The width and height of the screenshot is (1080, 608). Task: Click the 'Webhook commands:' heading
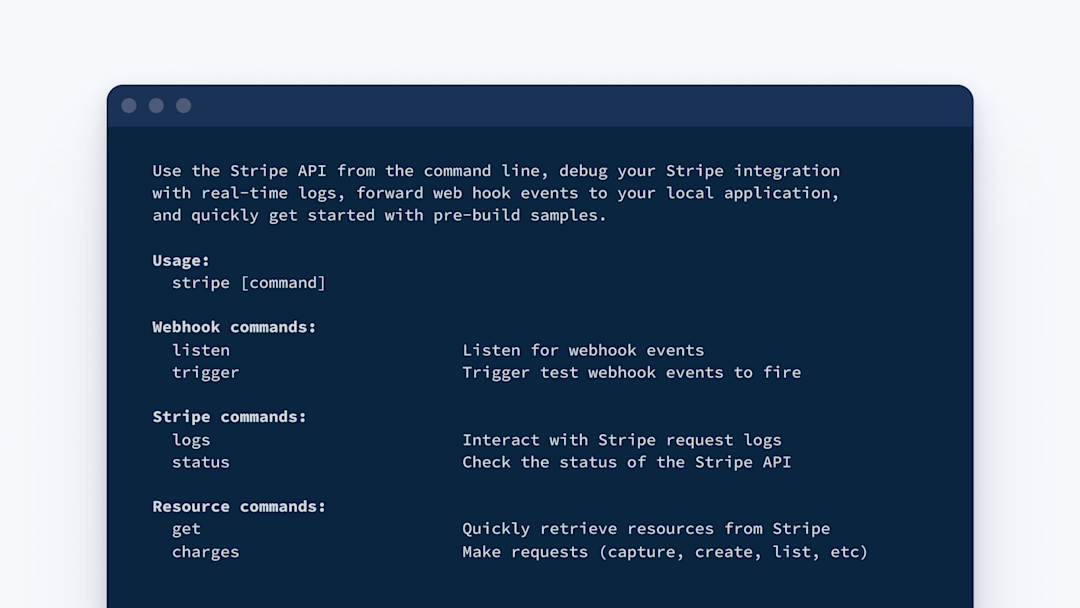pos(233,327)
